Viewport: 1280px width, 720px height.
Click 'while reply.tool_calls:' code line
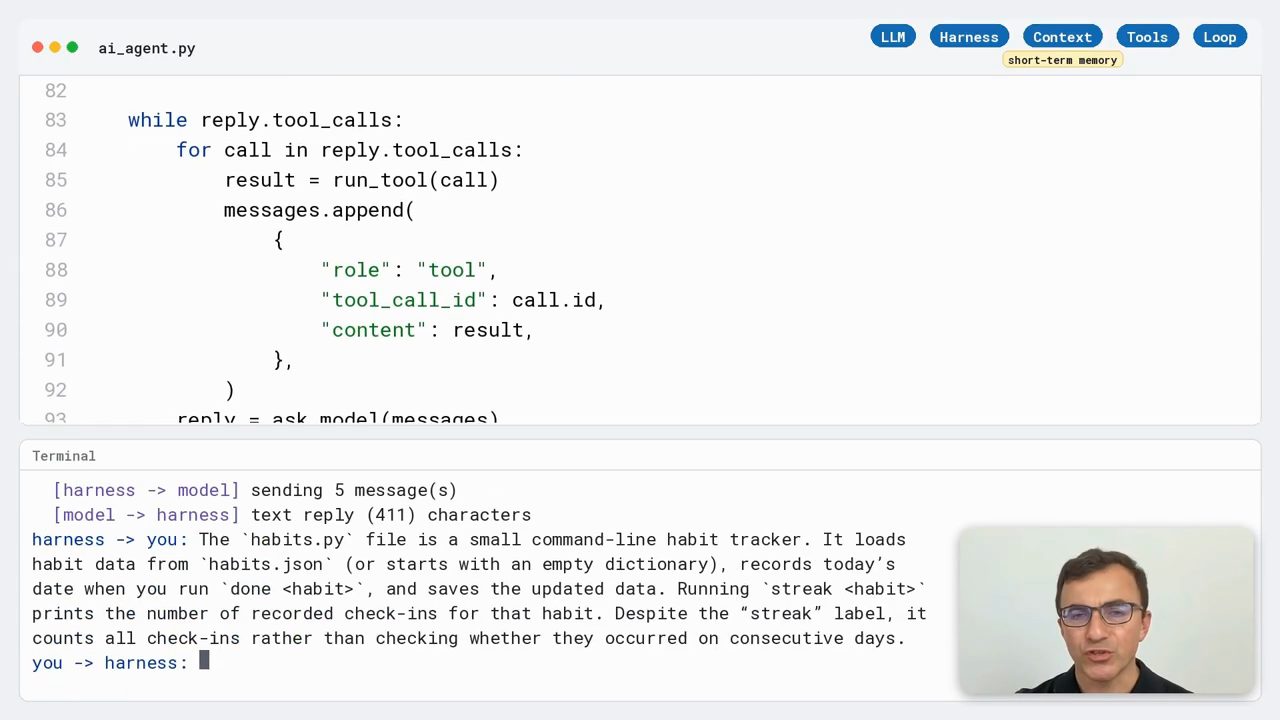tap(265, 120)
